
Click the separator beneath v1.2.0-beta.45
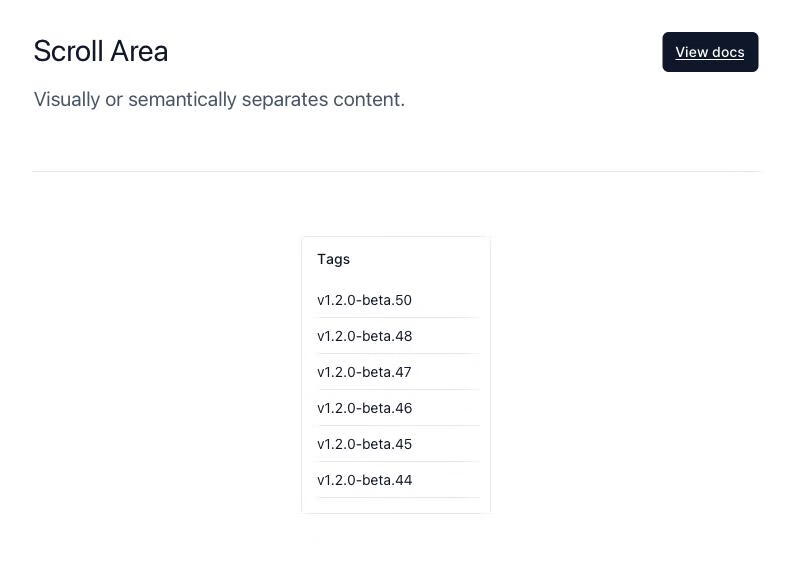398,462
